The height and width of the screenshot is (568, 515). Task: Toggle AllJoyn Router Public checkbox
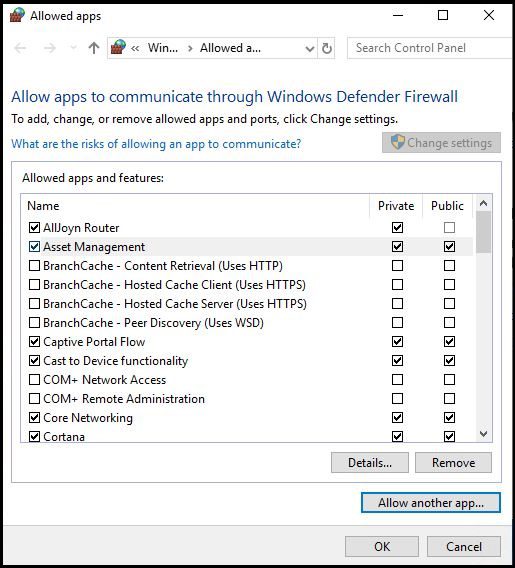[x=449, y=227]
